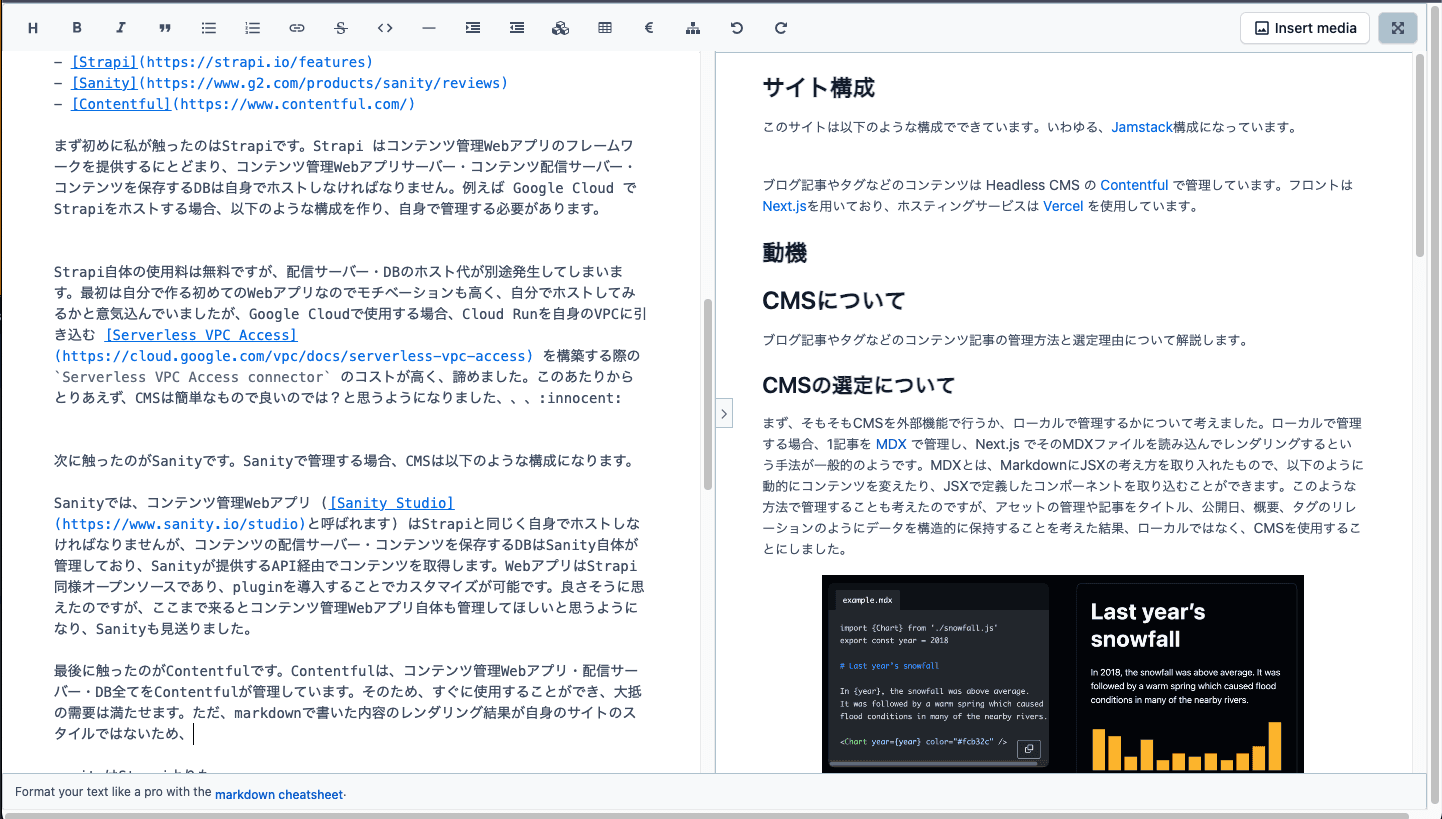Select the heading format icon
The height and width of the screenshot is (819, 1442).
point(32,28)
